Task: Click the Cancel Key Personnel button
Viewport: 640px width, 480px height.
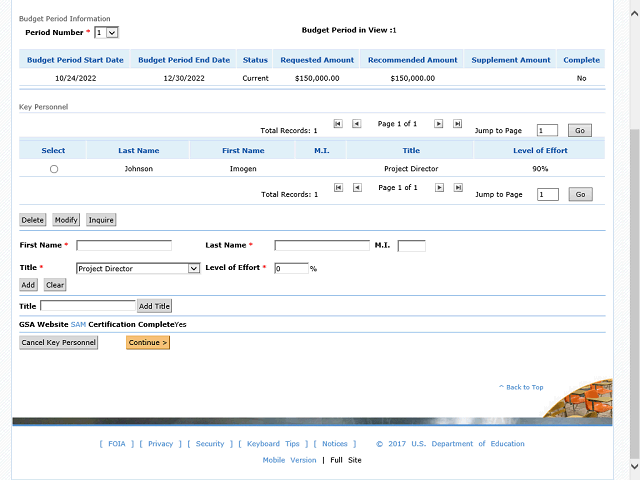Action: [x=59, y=343]
